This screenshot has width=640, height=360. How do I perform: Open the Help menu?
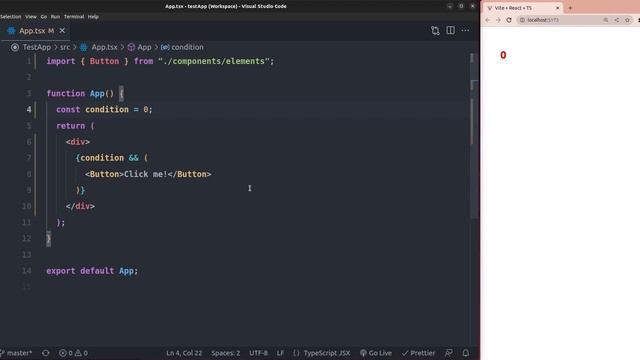point(93,17)
